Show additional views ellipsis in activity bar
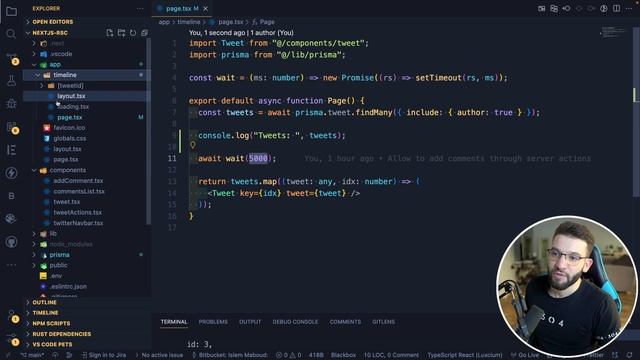The height and width of the screenshot is (360, 640). pyautogui.click(x=11, y=265)
